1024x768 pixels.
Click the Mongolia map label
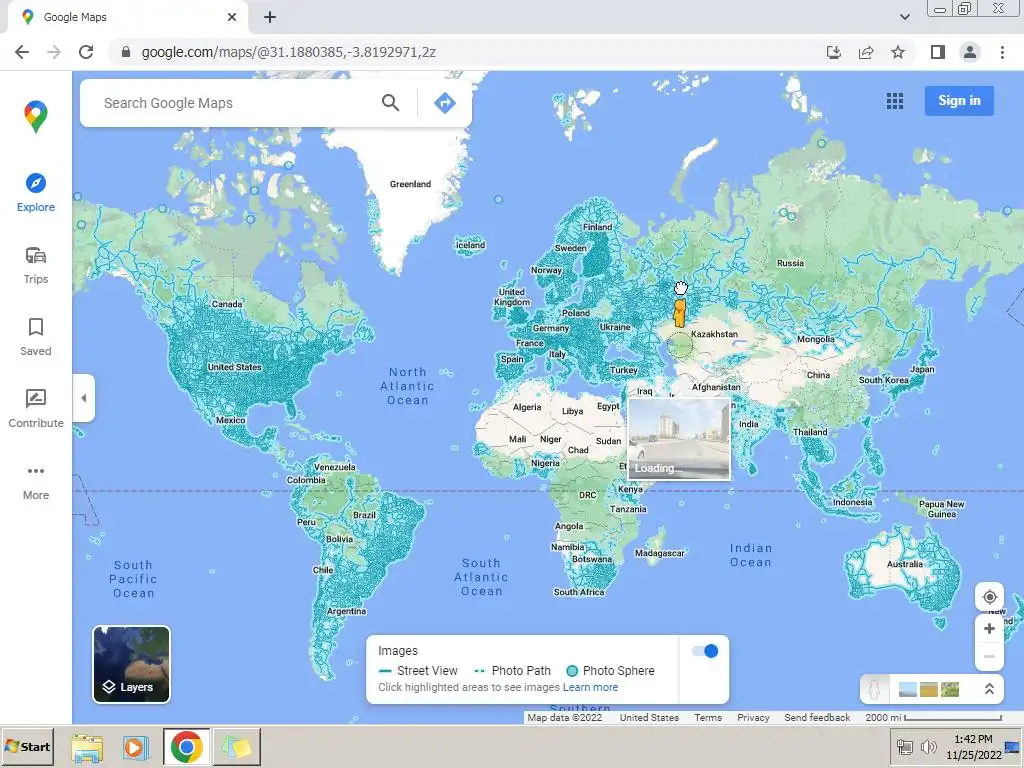point(816,339)
